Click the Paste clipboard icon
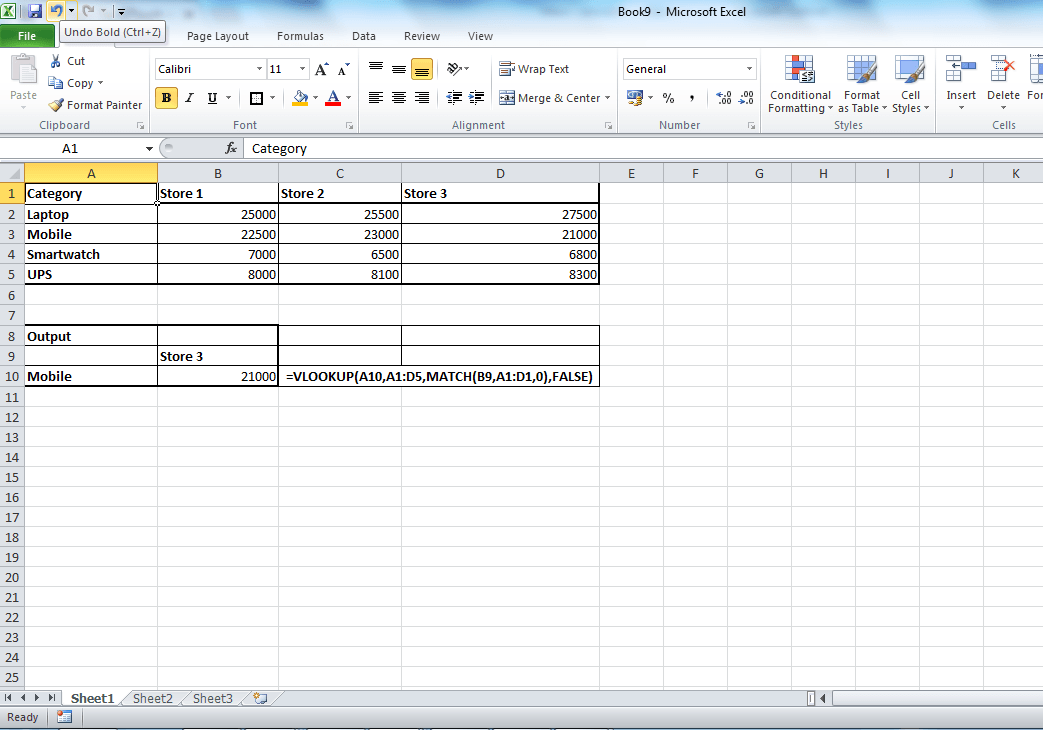Screen dimensions: 1043x730 point(24,70)
